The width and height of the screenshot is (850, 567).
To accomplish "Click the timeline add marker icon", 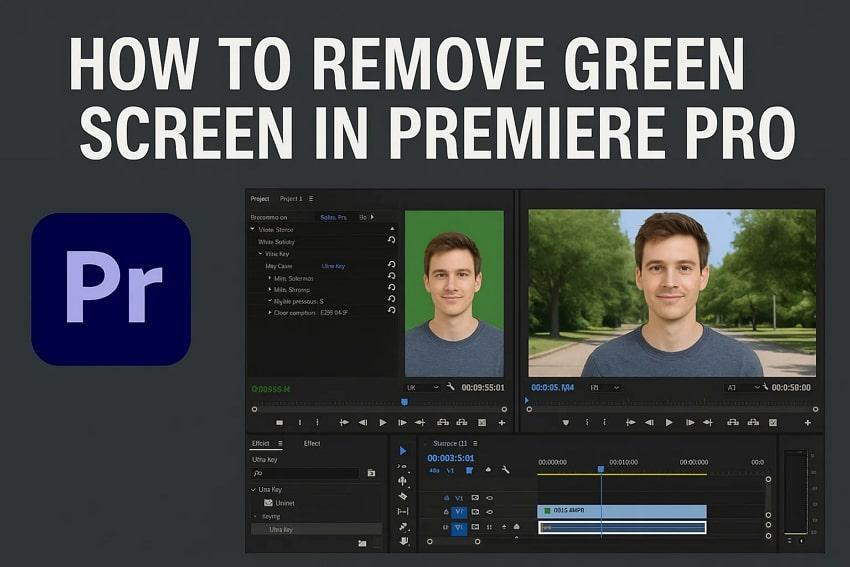I will 488,470.
